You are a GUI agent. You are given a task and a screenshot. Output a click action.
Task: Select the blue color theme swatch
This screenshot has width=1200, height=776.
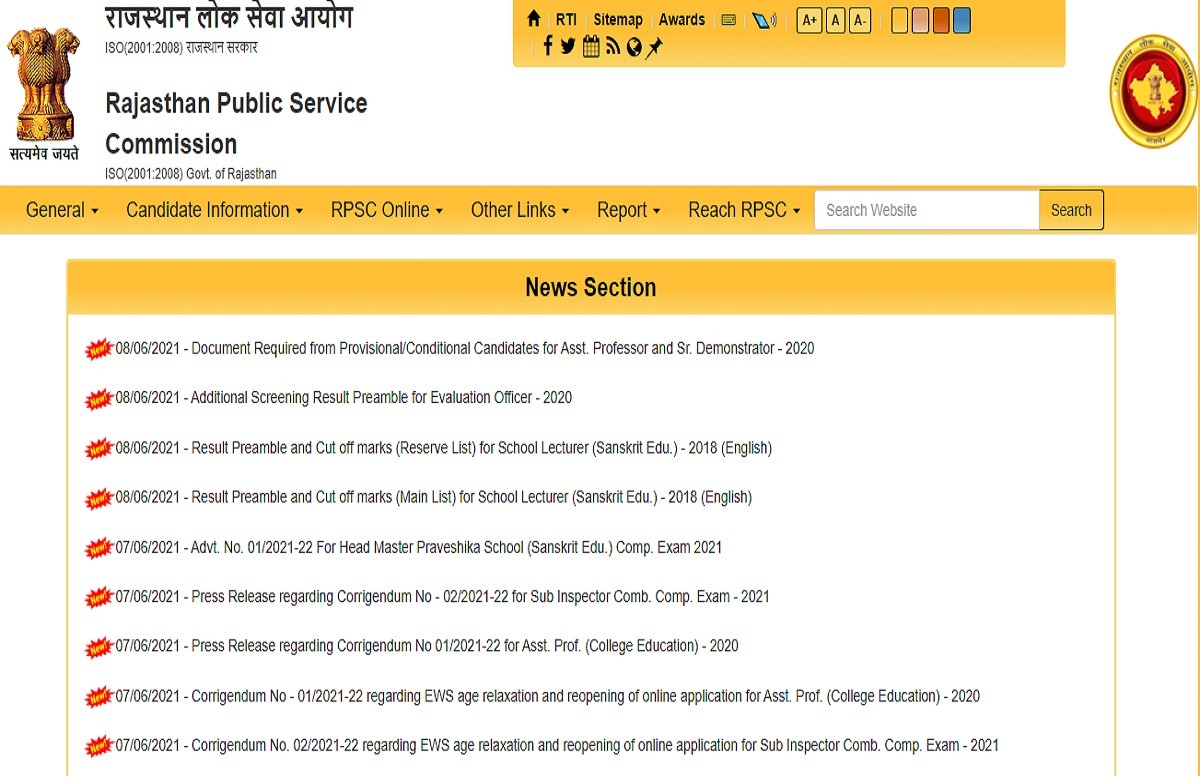coord(962,20)
